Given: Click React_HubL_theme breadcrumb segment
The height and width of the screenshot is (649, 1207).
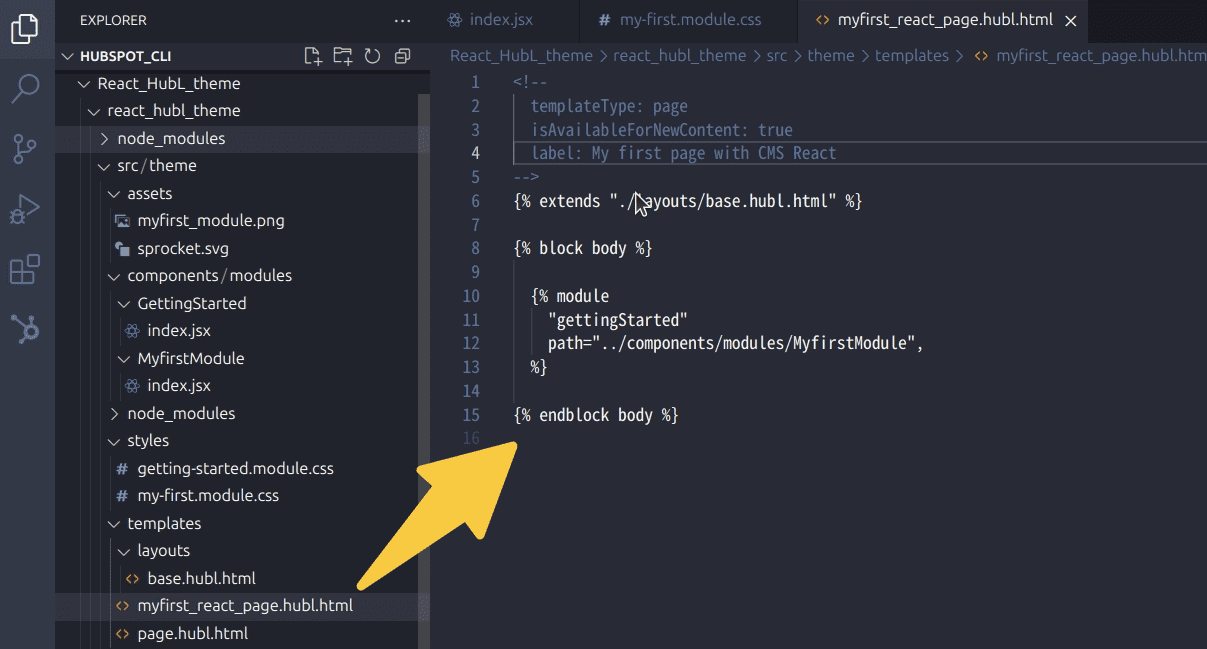Looking at the screenshot, I should (521, 56).
